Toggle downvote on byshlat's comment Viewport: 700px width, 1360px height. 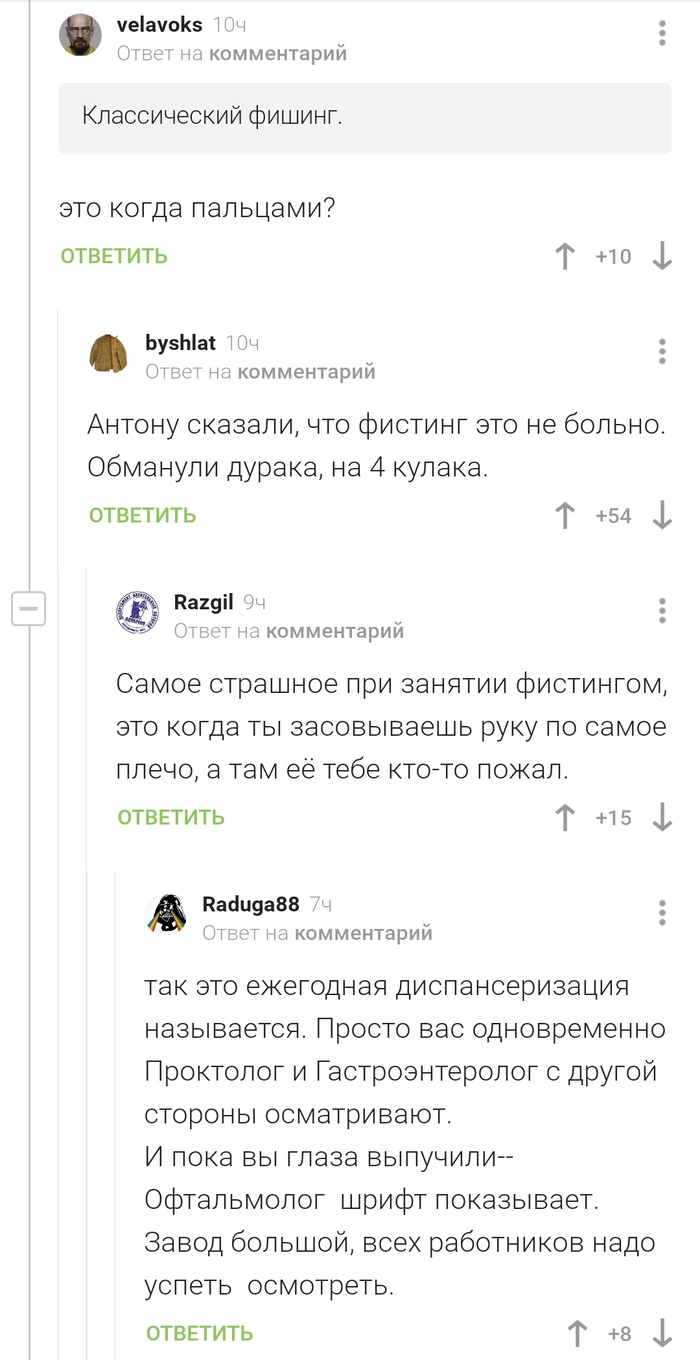point(665,517)
